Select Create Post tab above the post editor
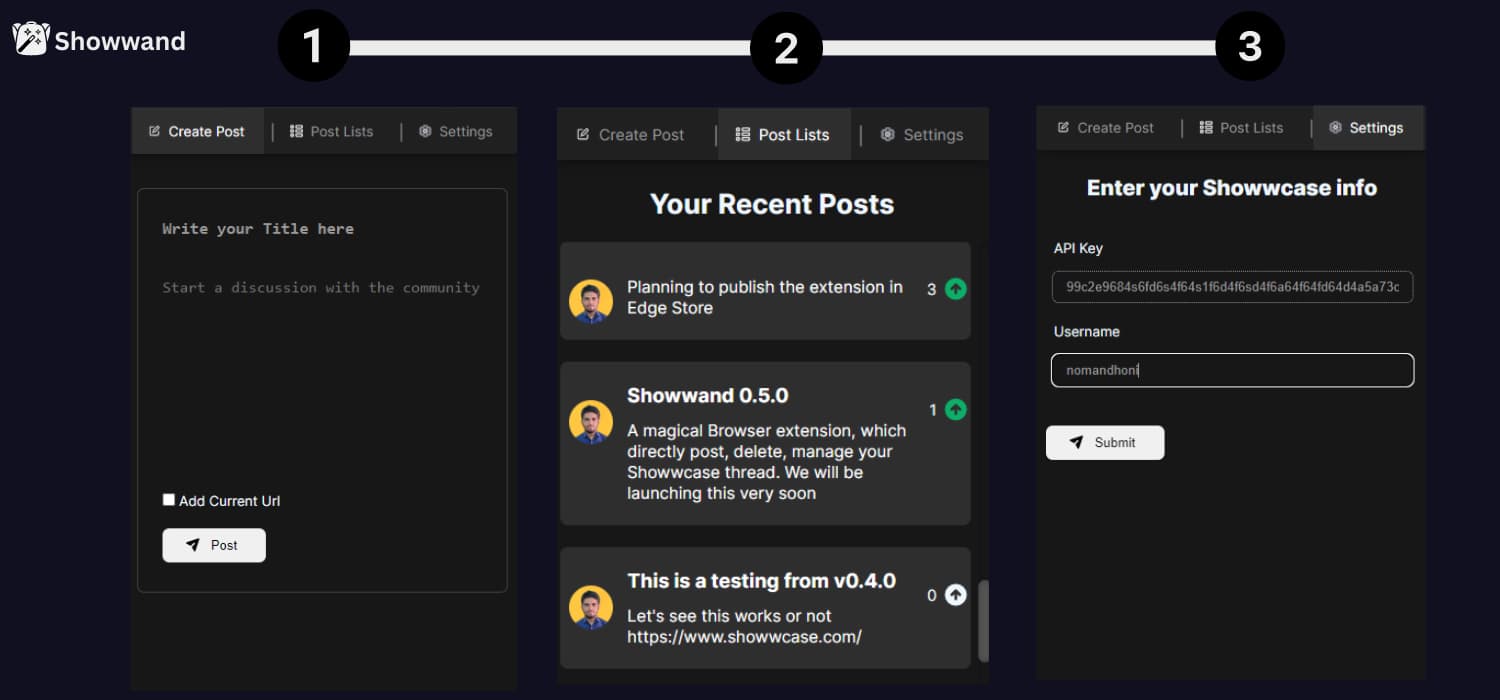Viewport: 1500px width, 700px height. coord(197,131)
